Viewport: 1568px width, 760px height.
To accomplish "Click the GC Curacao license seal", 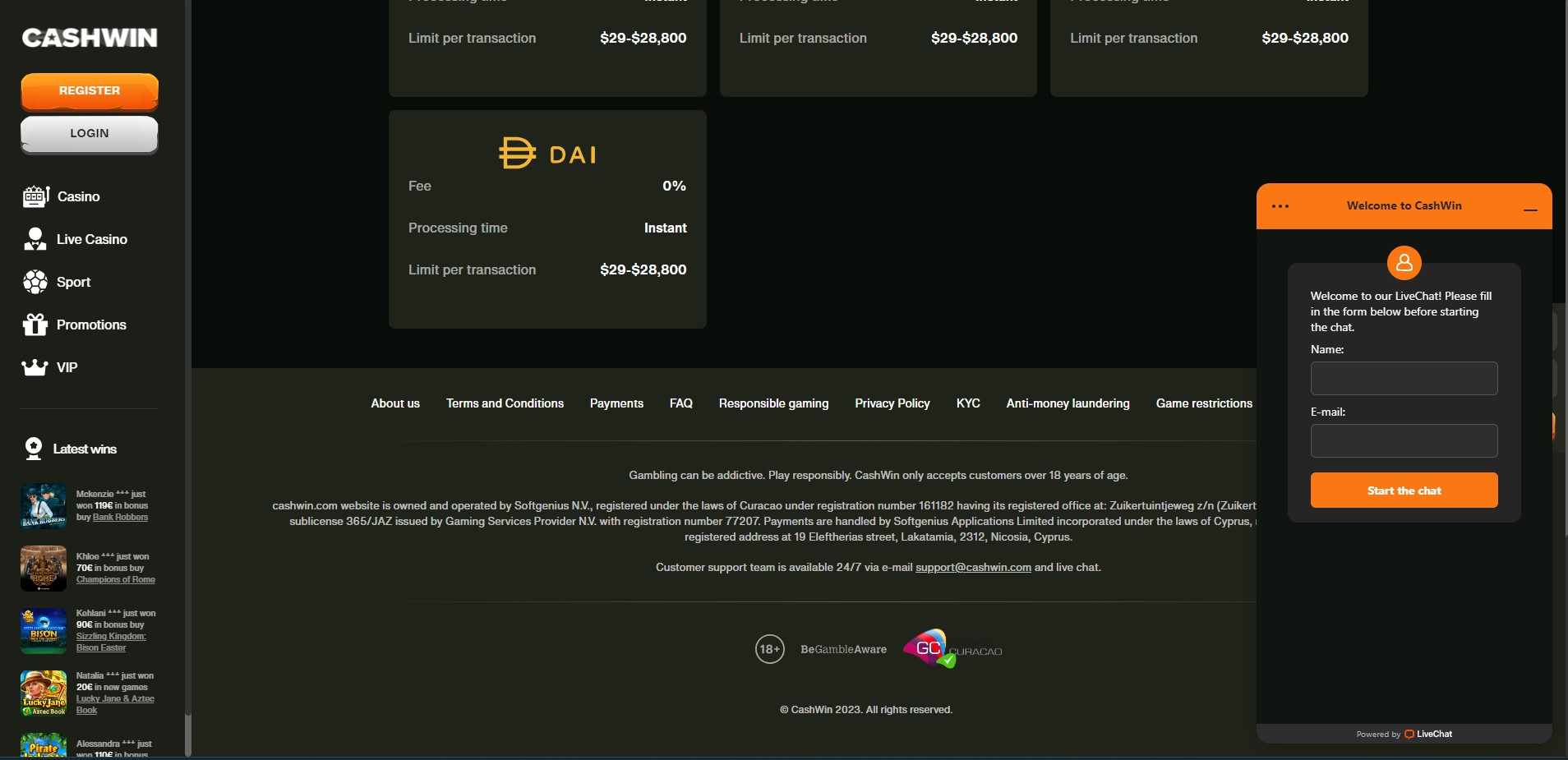I will tap(952, 649).
